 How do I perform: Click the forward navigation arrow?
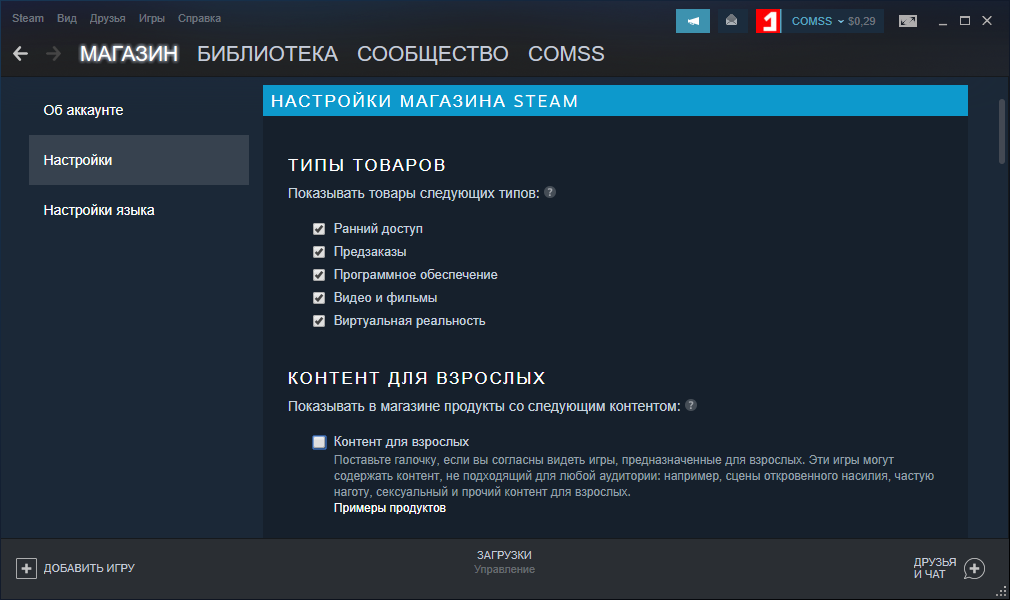tap(53, 53)
